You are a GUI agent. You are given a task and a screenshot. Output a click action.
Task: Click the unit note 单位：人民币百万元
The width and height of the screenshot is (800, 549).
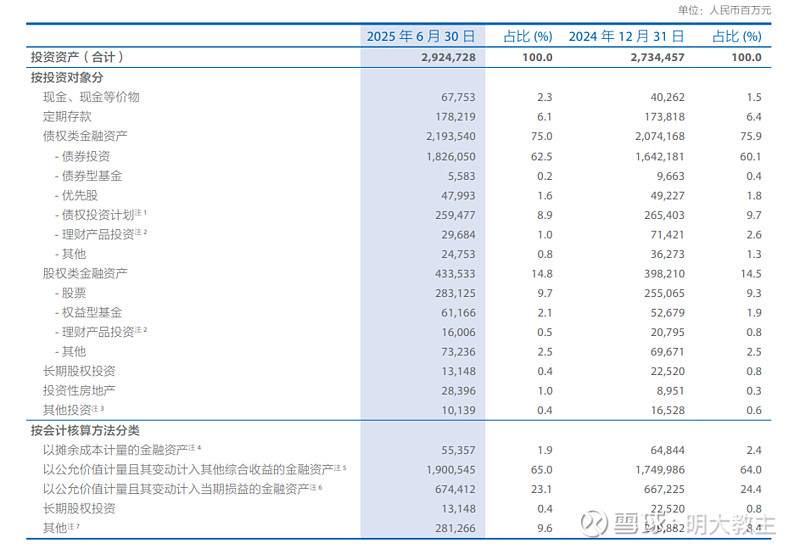724,10
